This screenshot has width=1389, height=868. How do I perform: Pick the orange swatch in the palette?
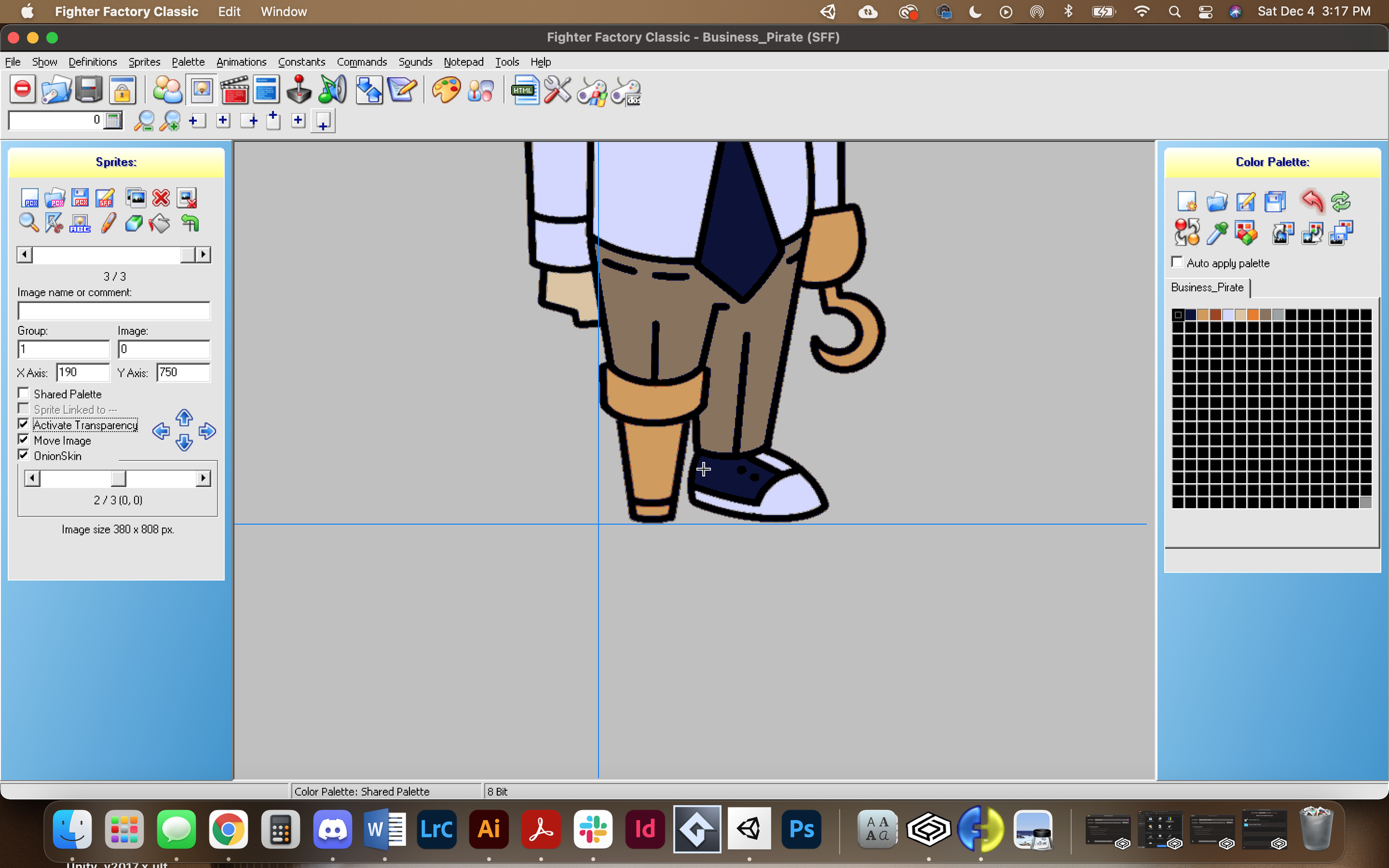point(1253,314)
